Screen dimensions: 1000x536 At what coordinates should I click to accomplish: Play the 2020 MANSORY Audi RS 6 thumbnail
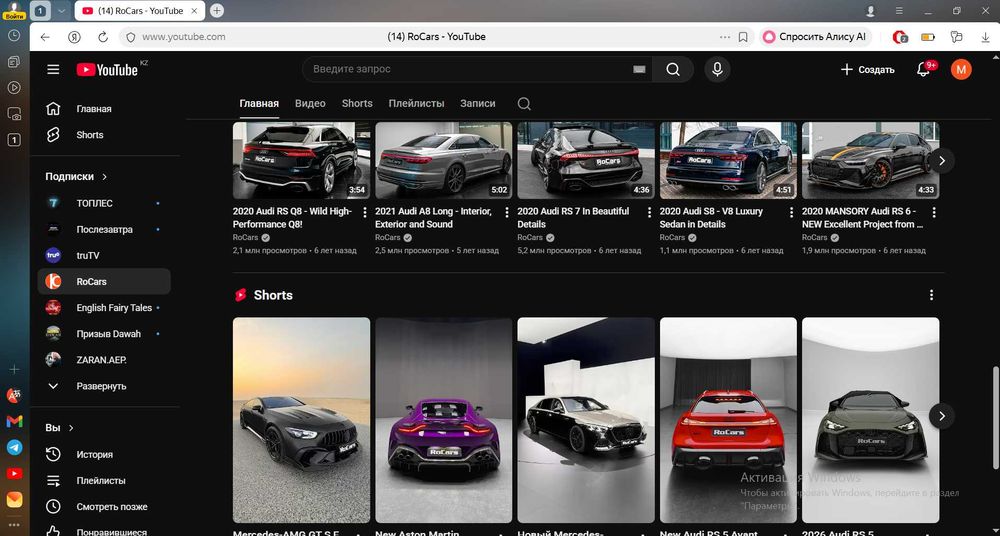[x=871, y=161]
